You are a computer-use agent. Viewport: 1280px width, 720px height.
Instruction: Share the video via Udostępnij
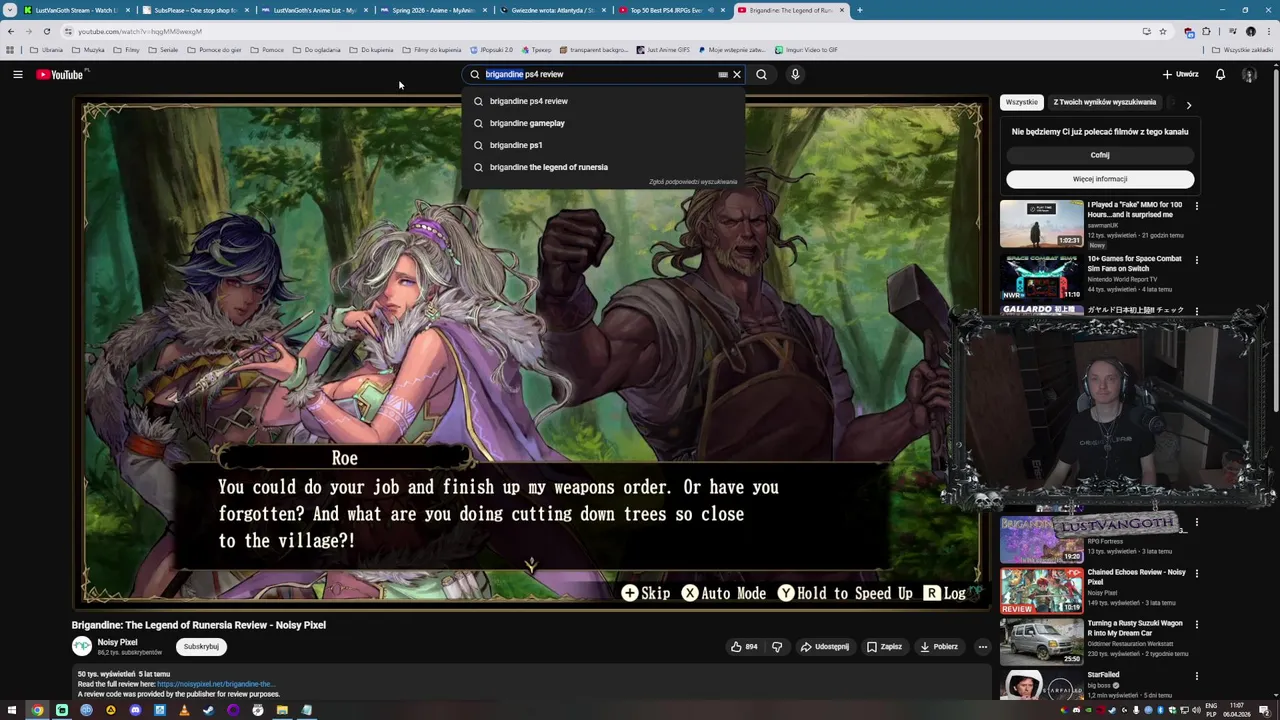(824, 647)
